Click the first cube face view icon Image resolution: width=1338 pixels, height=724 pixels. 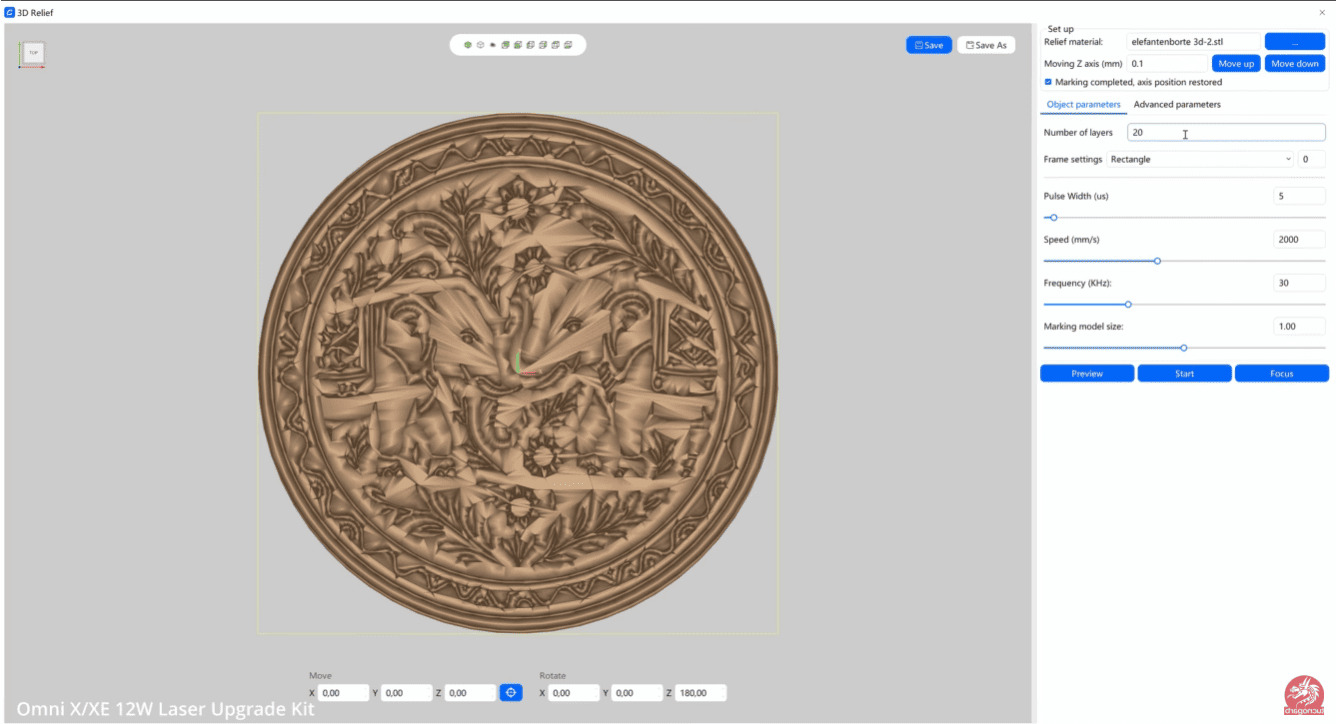(x=505, y=45)
